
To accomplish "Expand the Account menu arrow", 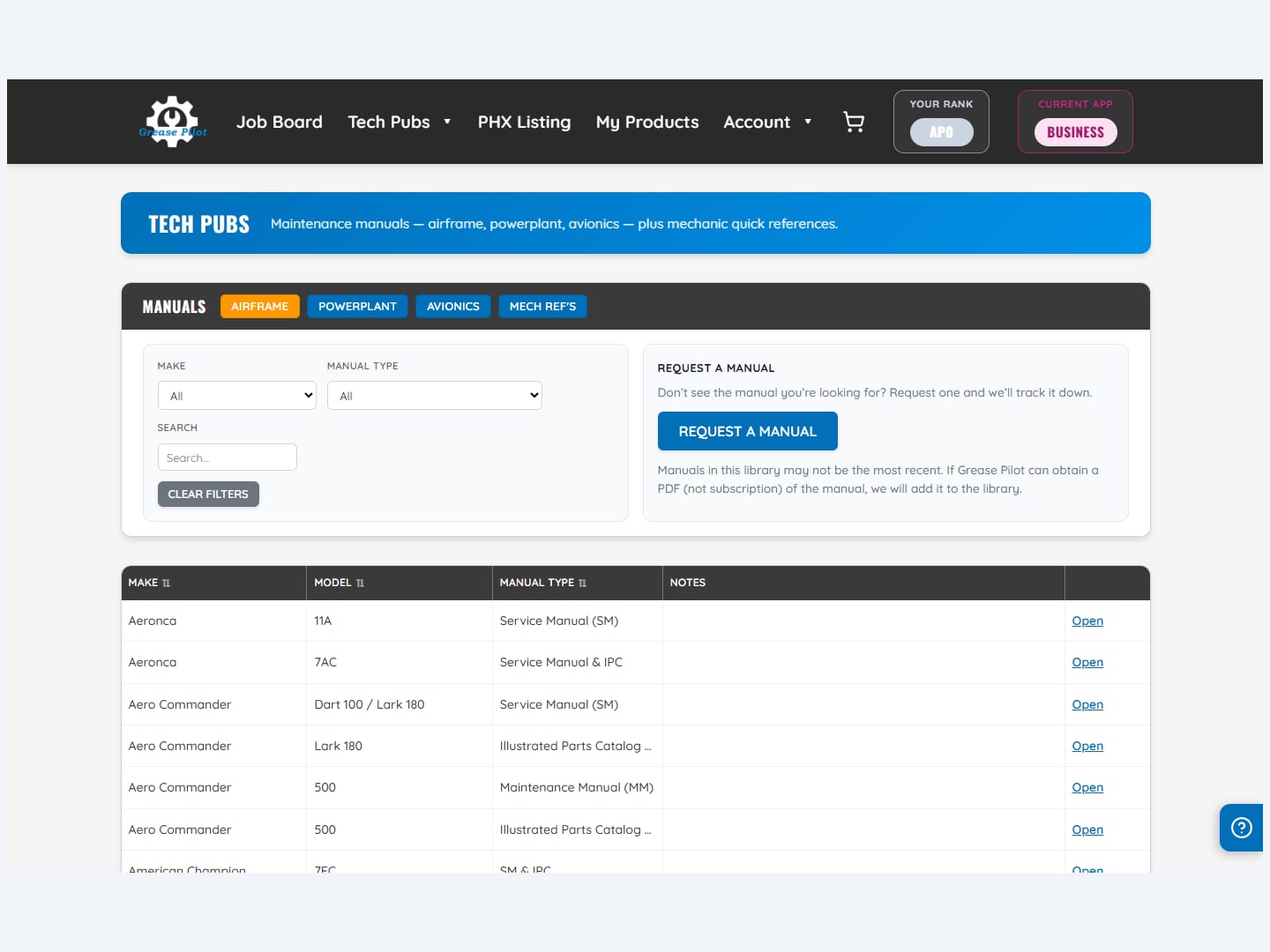I will coord(808,122).
